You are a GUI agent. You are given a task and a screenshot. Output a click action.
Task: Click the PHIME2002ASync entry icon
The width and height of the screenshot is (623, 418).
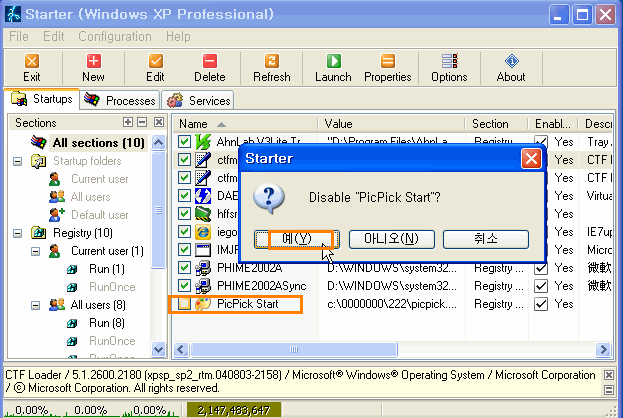[203, 286]
